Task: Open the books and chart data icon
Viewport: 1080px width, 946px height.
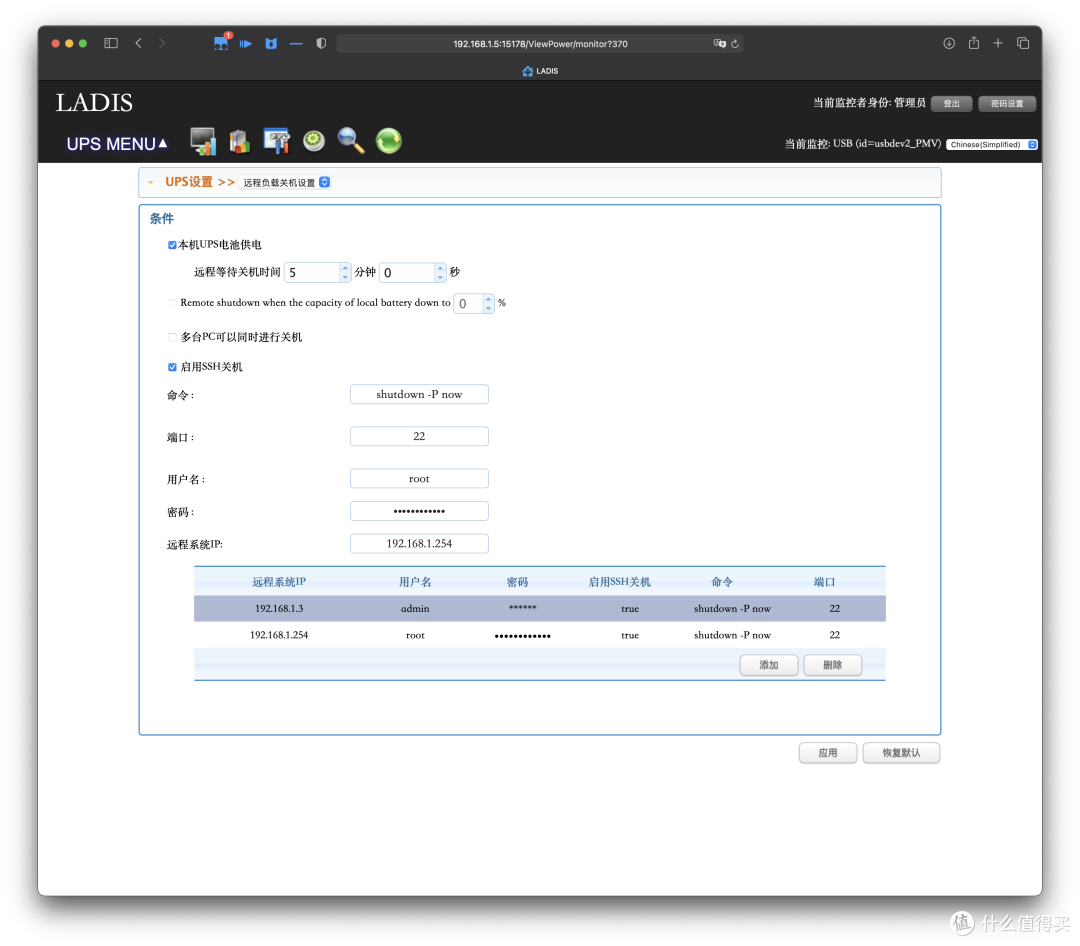Action: (239, 141)
